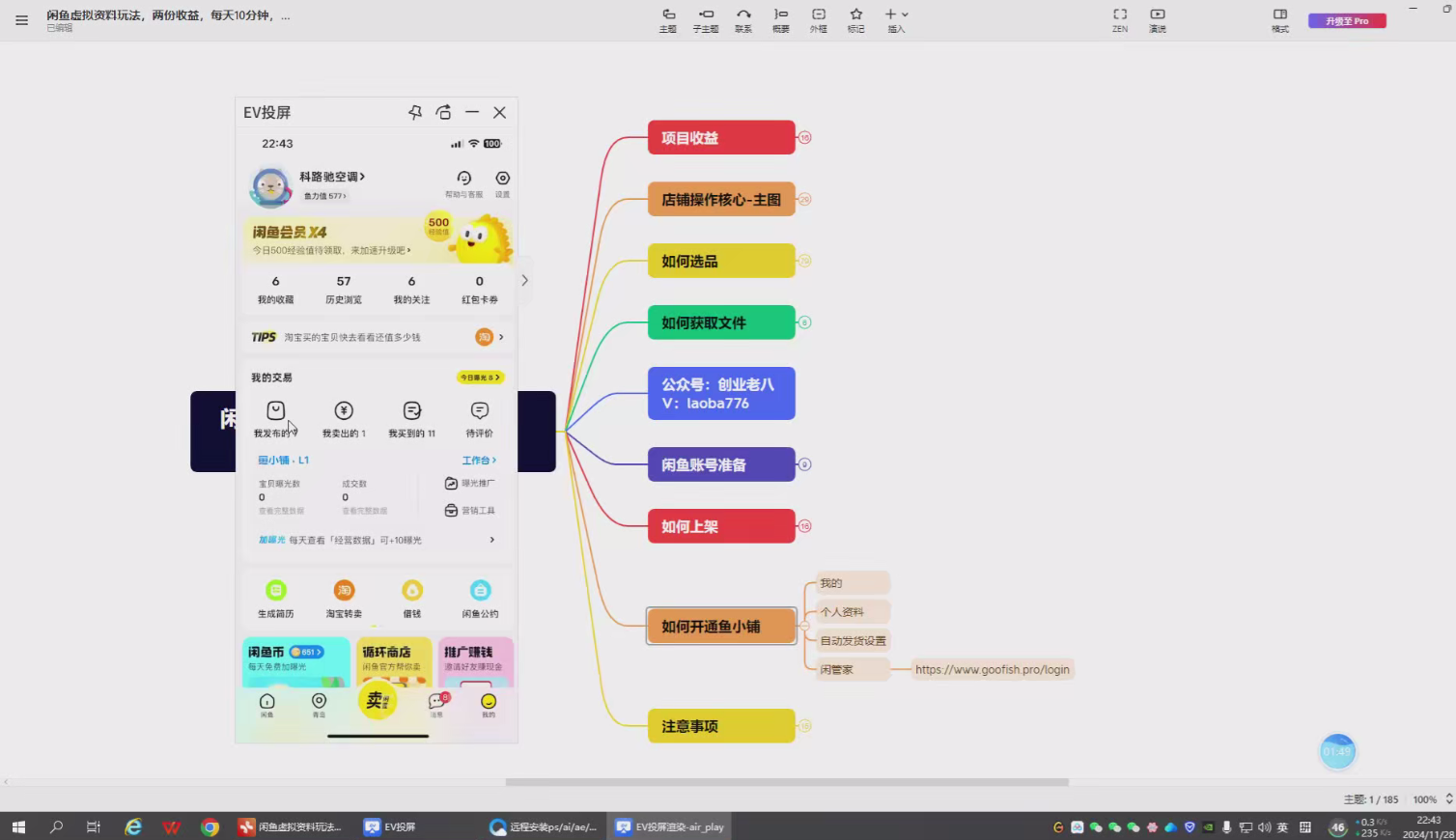Switch to 我的 tab in phone nav
1456x840 pixels.
tap(489, 706)
